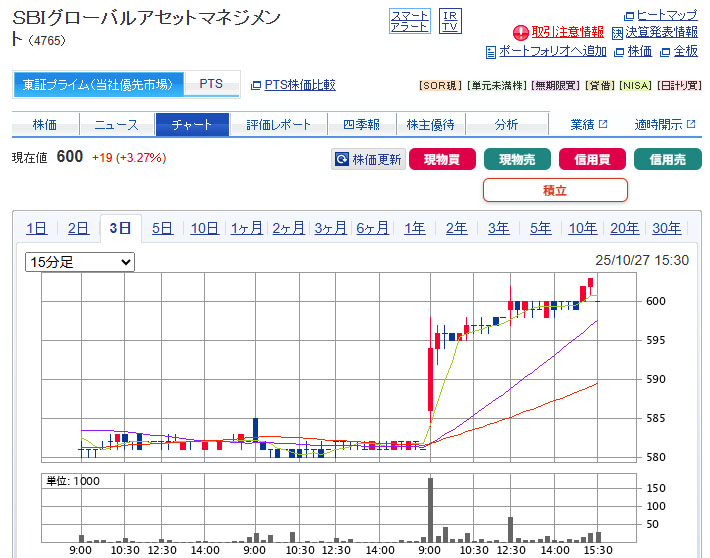Open 四季報 tab

pyautogui.click(x=360, y=125)
